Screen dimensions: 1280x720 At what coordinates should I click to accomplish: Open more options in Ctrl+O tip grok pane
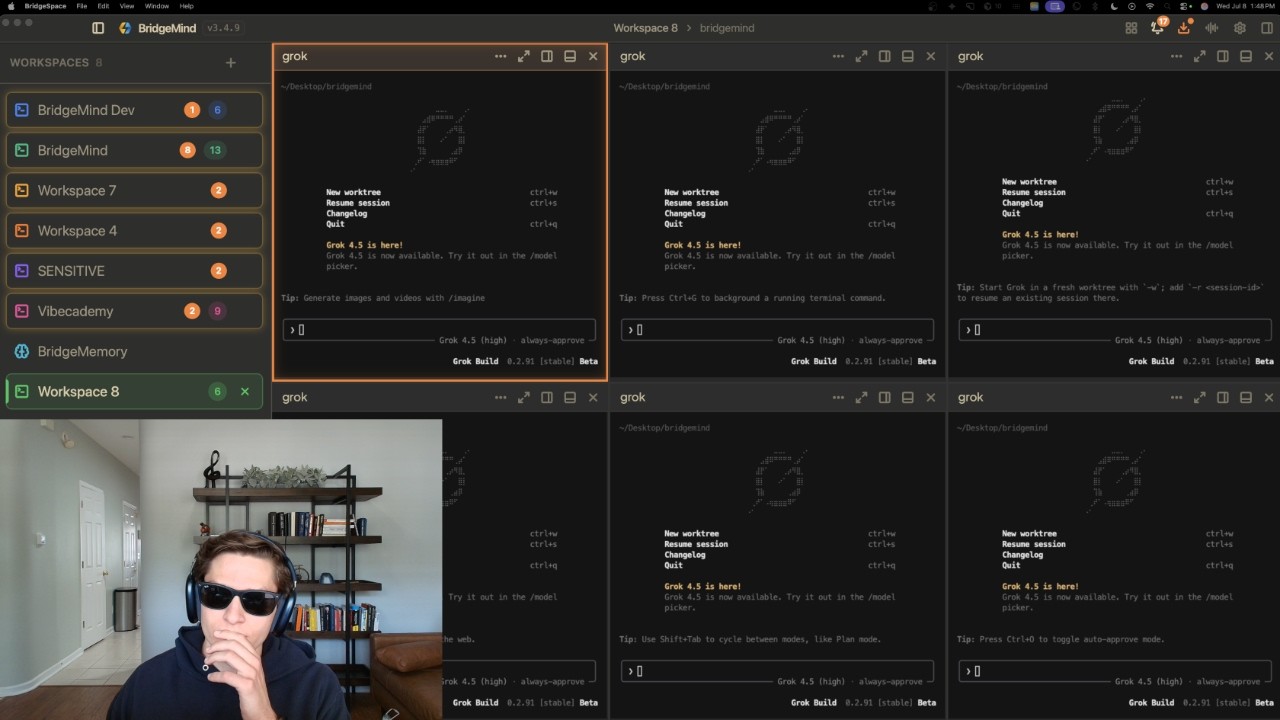pos(1176,397)
